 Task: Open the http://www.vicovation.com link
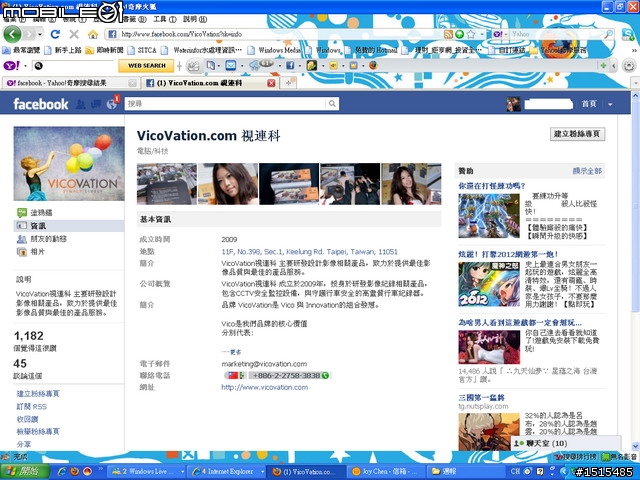[264, 387]
